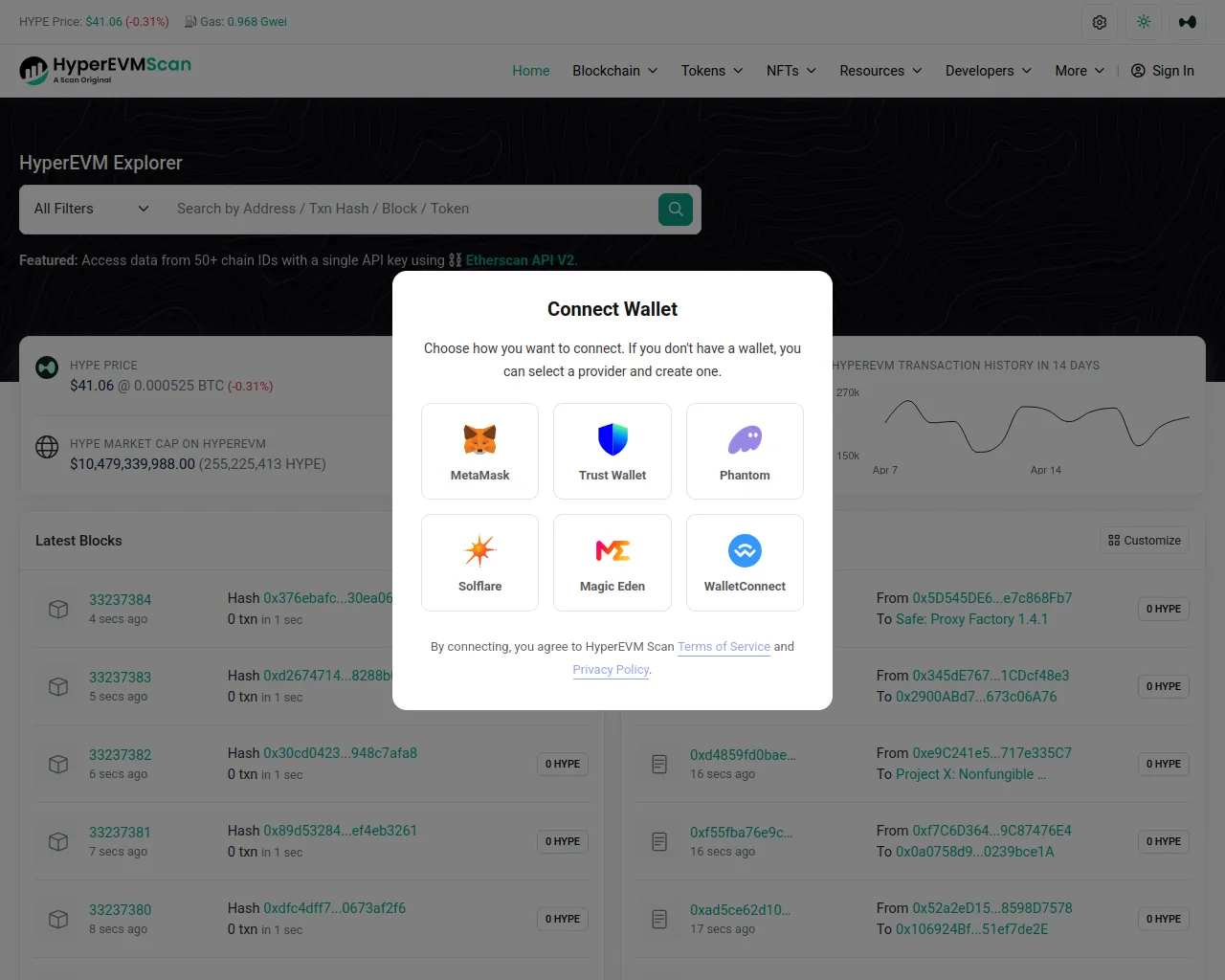Expand the Developers menu
Image resolution: width=1225 pixels, height=980 pixels.
click(989, 71)
